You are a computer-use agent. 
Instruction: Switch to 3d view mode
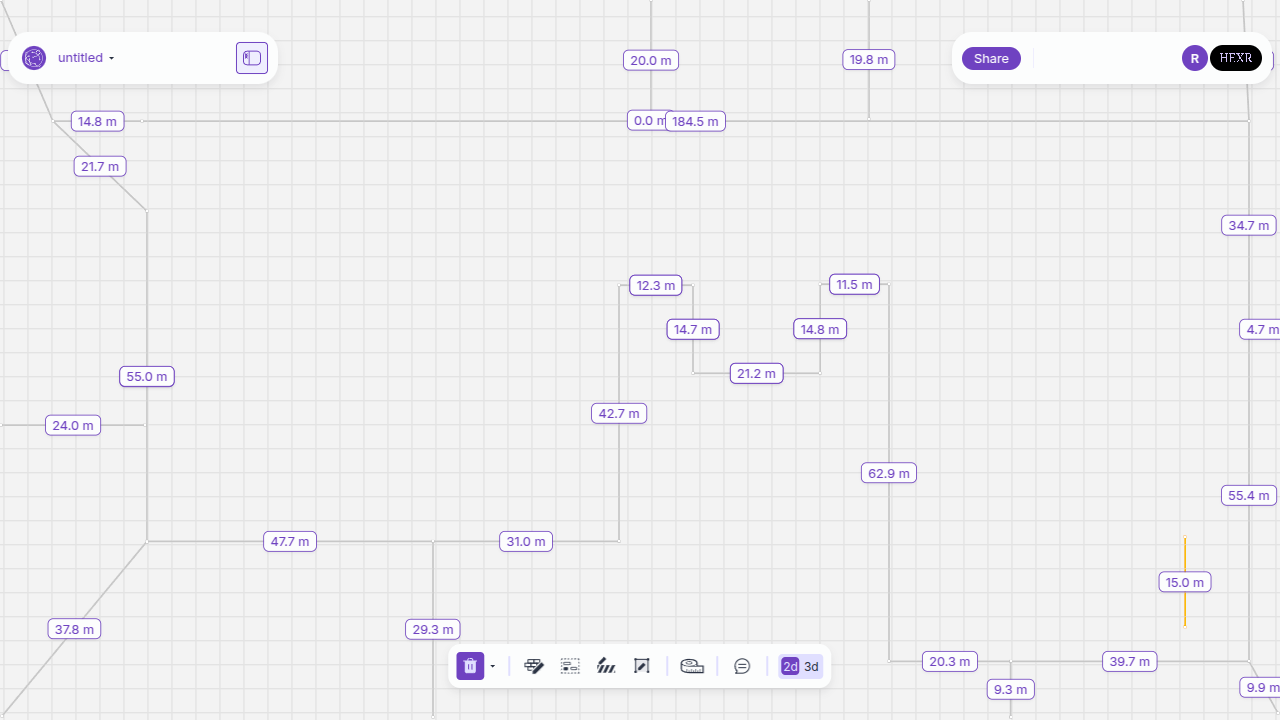coord(811,667)
